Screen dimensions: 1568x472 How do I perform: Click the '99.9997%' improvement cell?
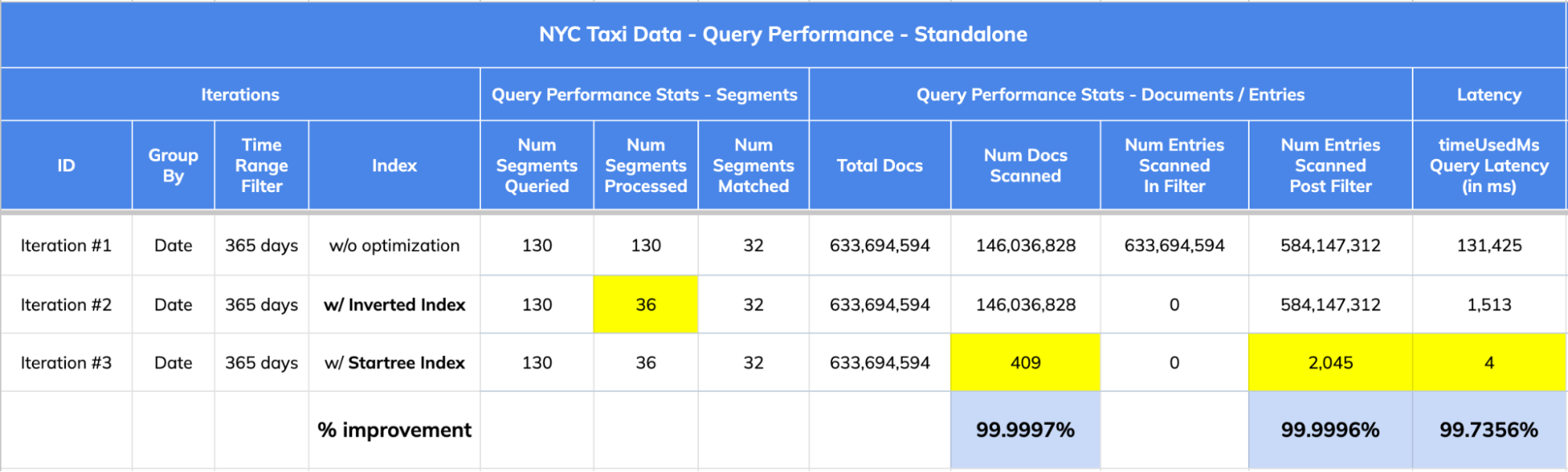[x=1025, y=430]
